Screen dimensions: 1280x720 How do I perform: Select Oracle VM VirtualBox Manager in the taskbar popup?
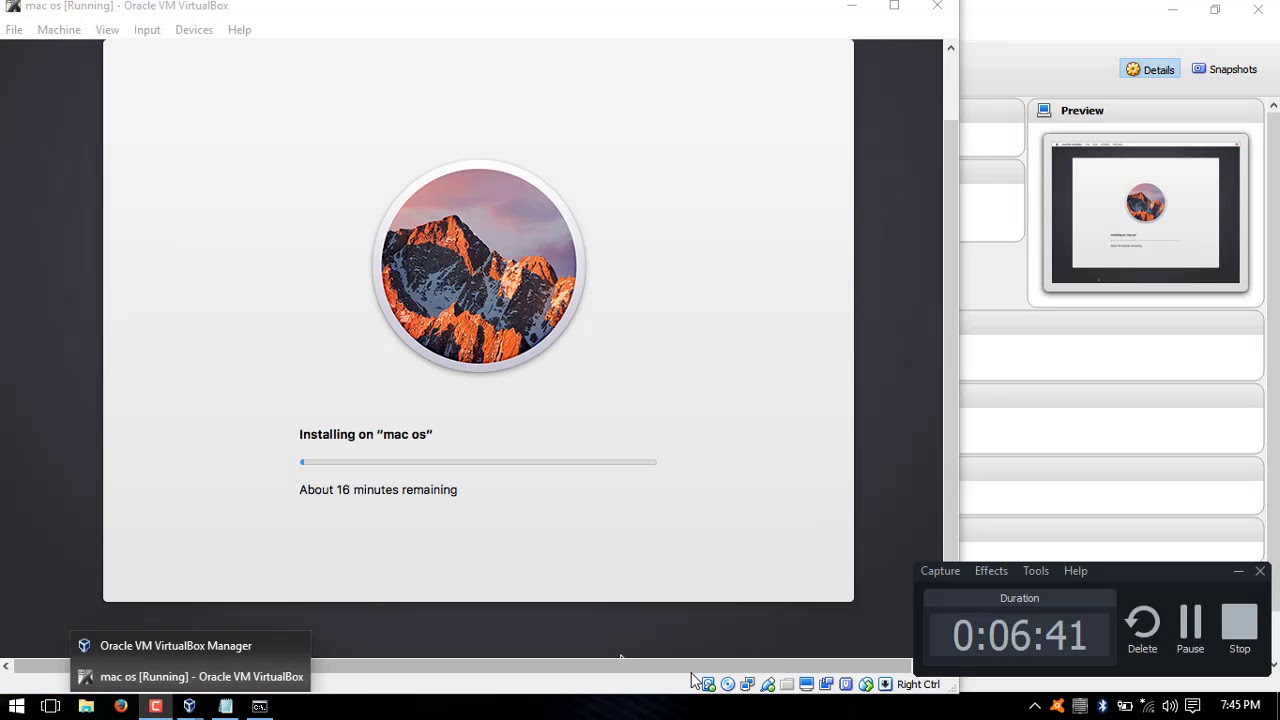pyautogui.click(x=190, y=646)
